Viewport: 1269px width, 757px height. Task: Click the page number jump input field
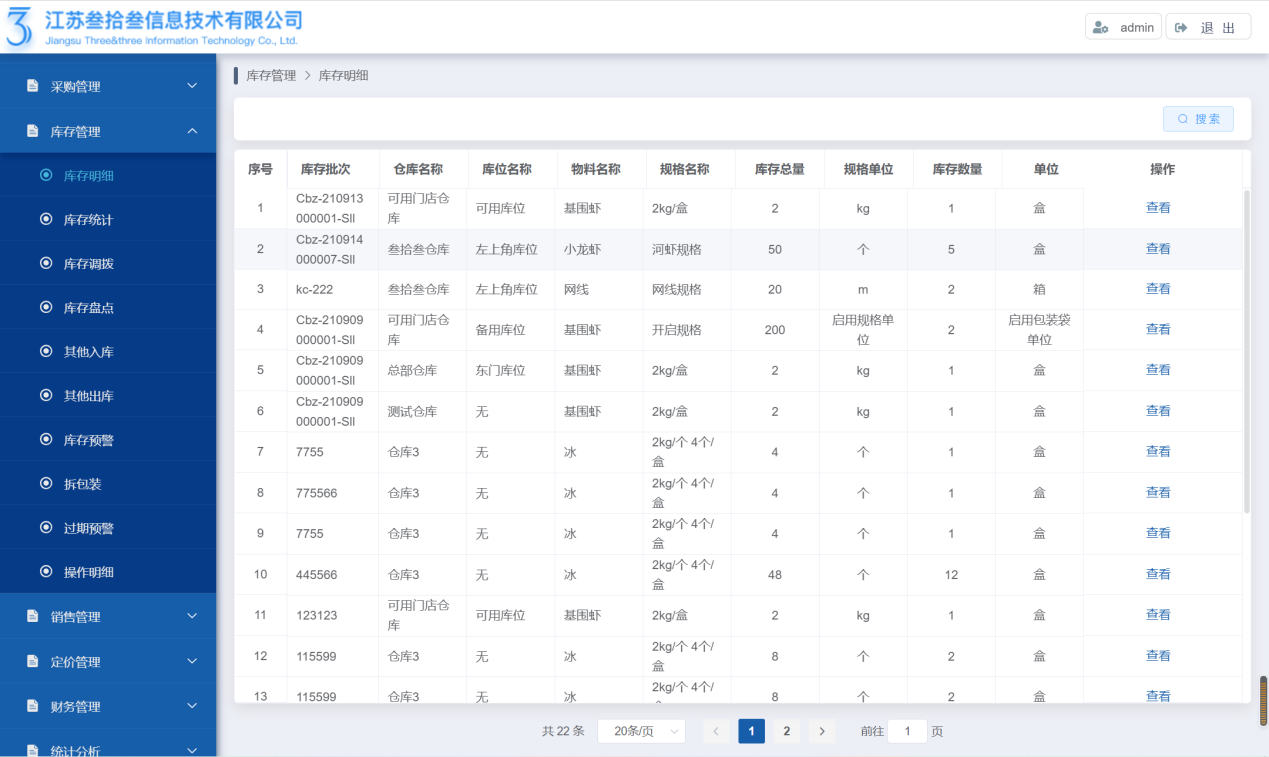[907, 731]
